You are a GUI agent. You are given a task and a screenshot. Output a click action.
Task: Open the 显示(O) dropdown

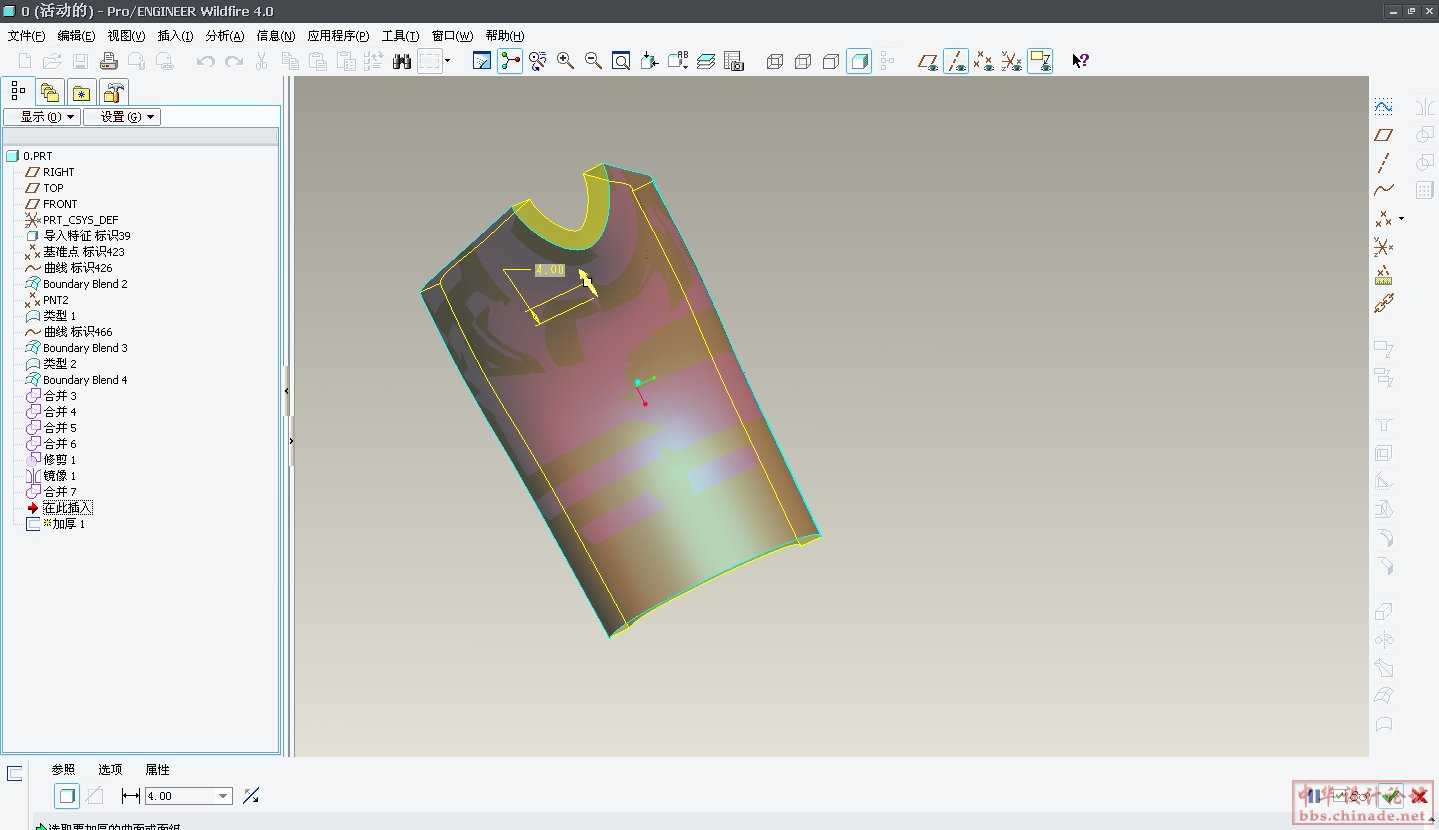coord(42,117)
